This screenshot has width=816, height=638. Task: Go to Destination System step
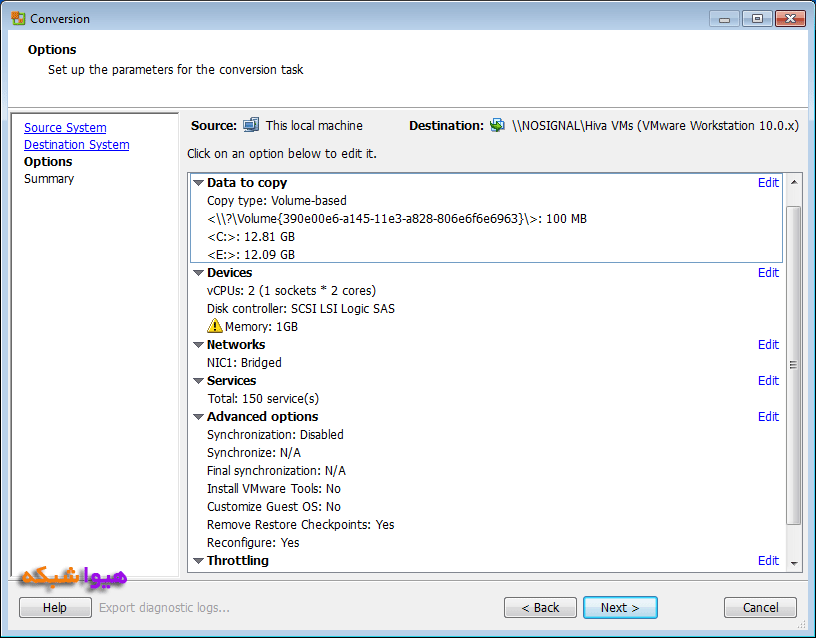pyautogui.click(x=76, y=145)
